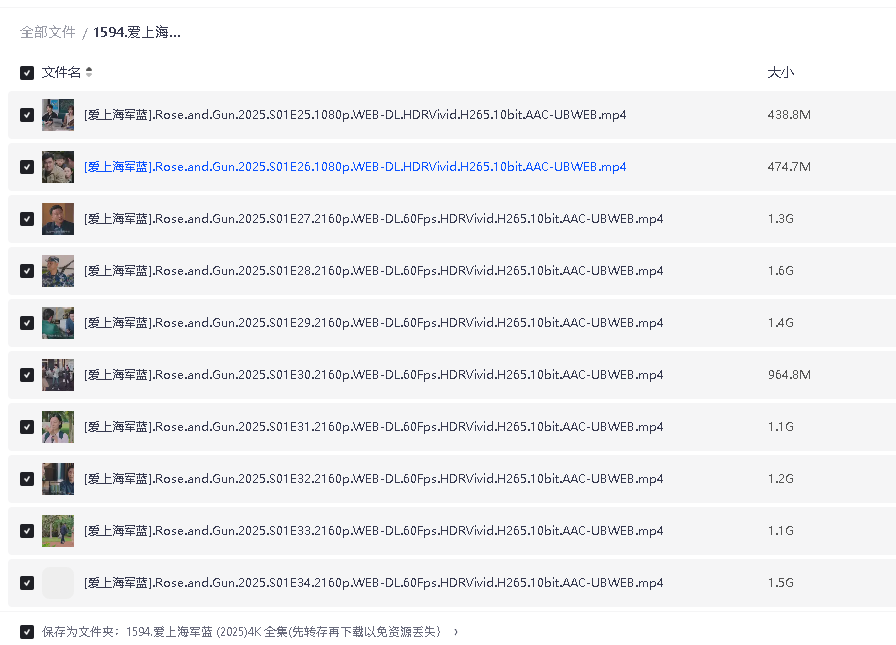
Task: Toggle the select-all checkbox beside 文件名
Action: pyautogui.click(x=26, y=72)
